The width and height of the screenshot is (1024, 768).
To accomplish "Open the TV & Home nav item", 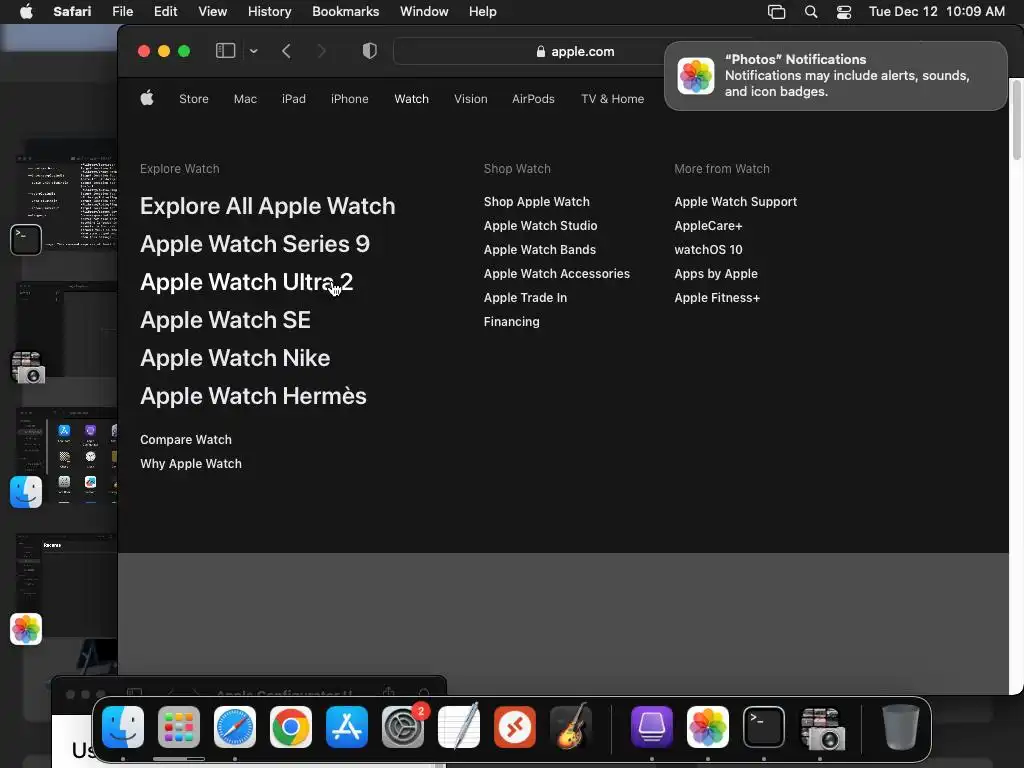I will [613, 99].
